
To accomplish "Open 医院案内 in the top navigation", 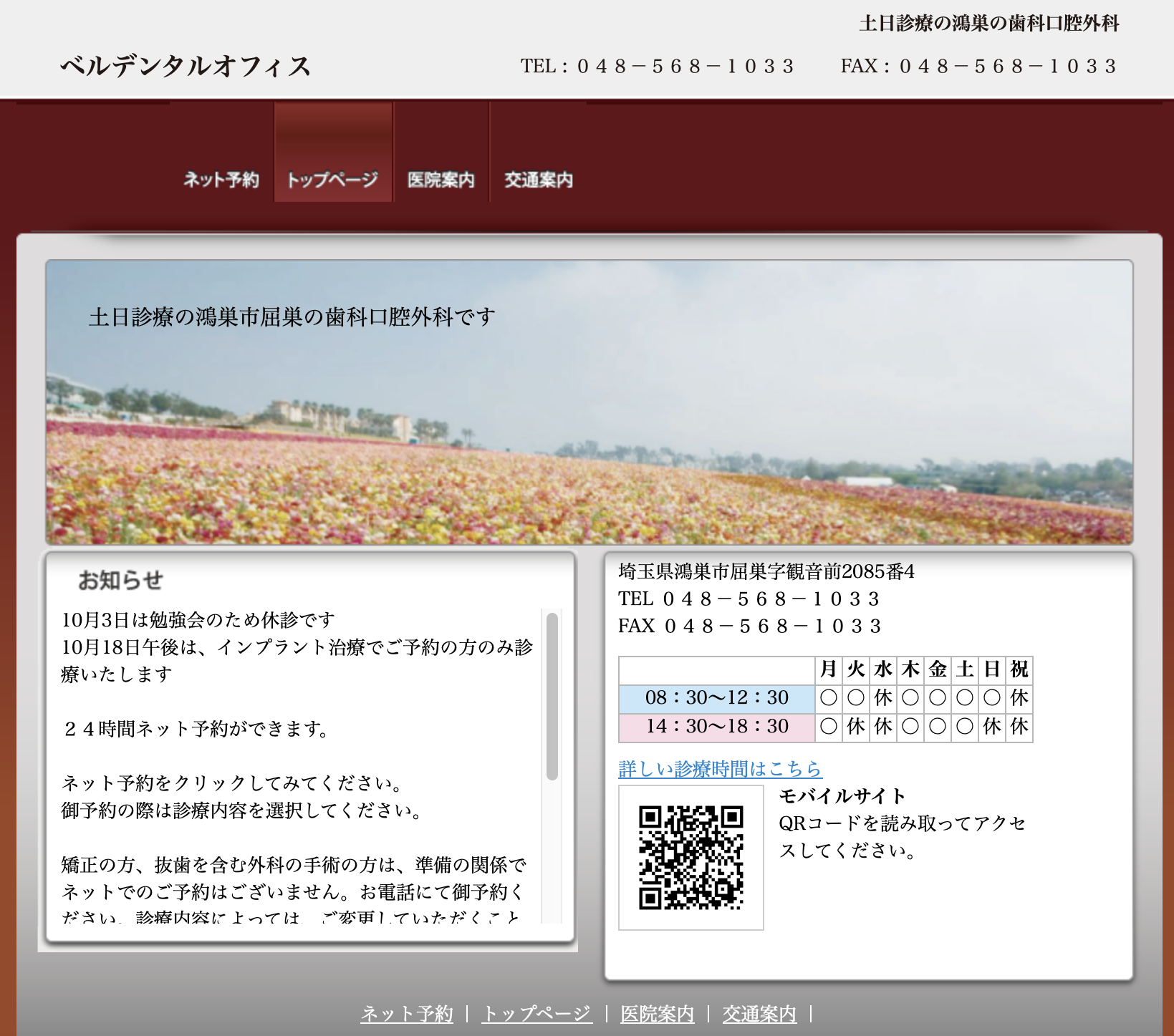I will pyautogui.click(x=441, y=180).
